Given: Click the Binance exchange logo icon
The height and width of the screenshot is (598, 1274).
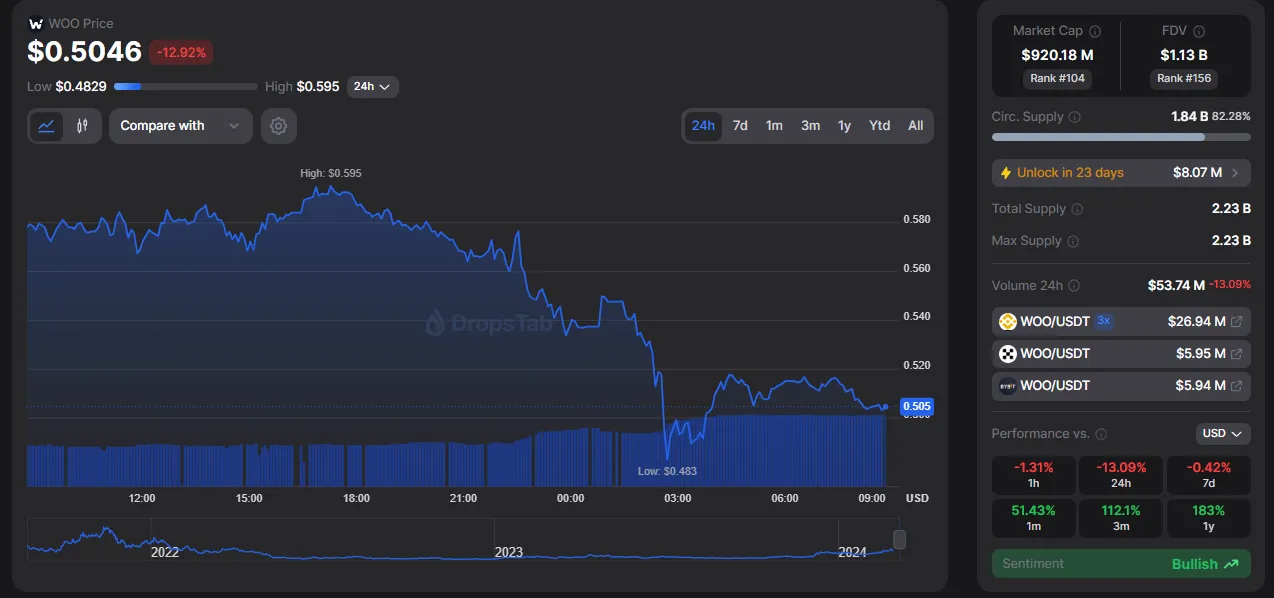Looking at the screenshot, I should [1008, 322].
